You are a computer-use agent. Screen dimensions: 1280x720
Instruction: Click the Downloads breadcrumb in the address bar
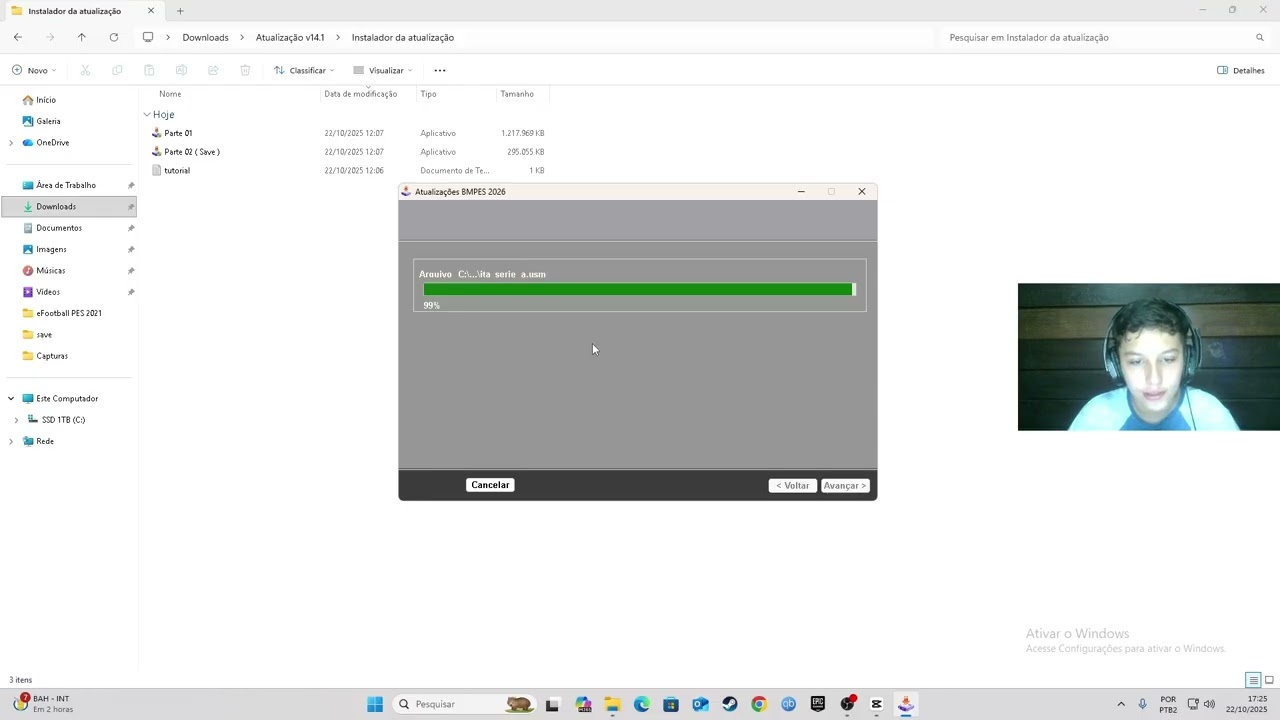[x=205, y=38]
